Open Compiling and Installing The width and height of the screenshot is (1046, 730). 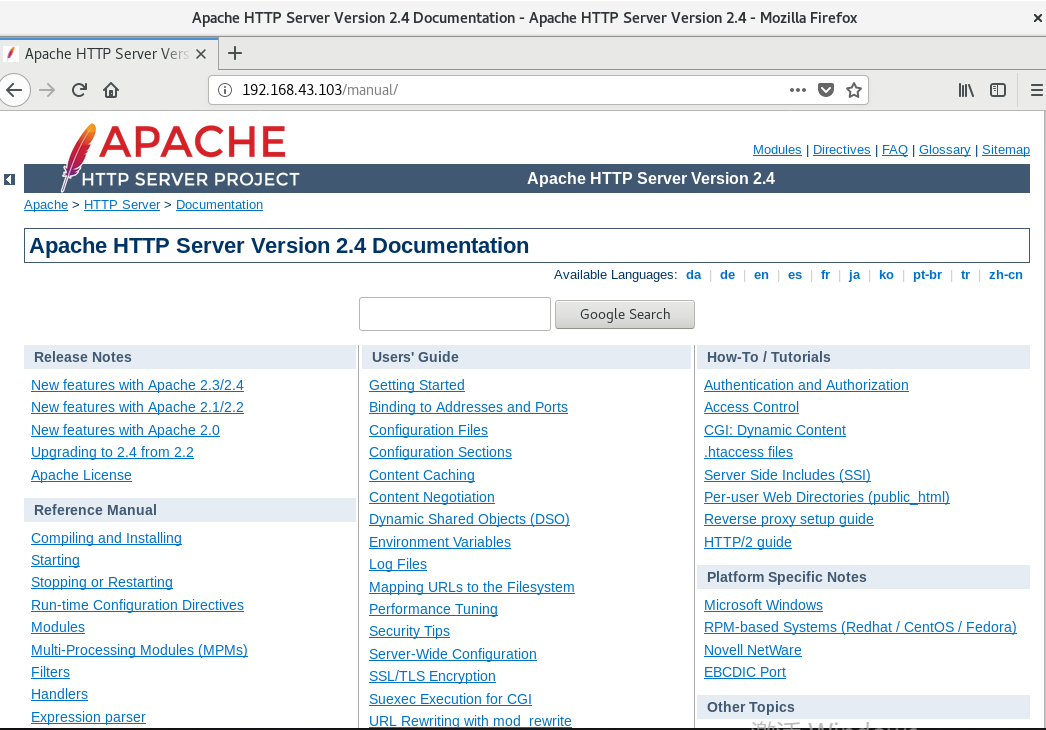click(106, 538)
